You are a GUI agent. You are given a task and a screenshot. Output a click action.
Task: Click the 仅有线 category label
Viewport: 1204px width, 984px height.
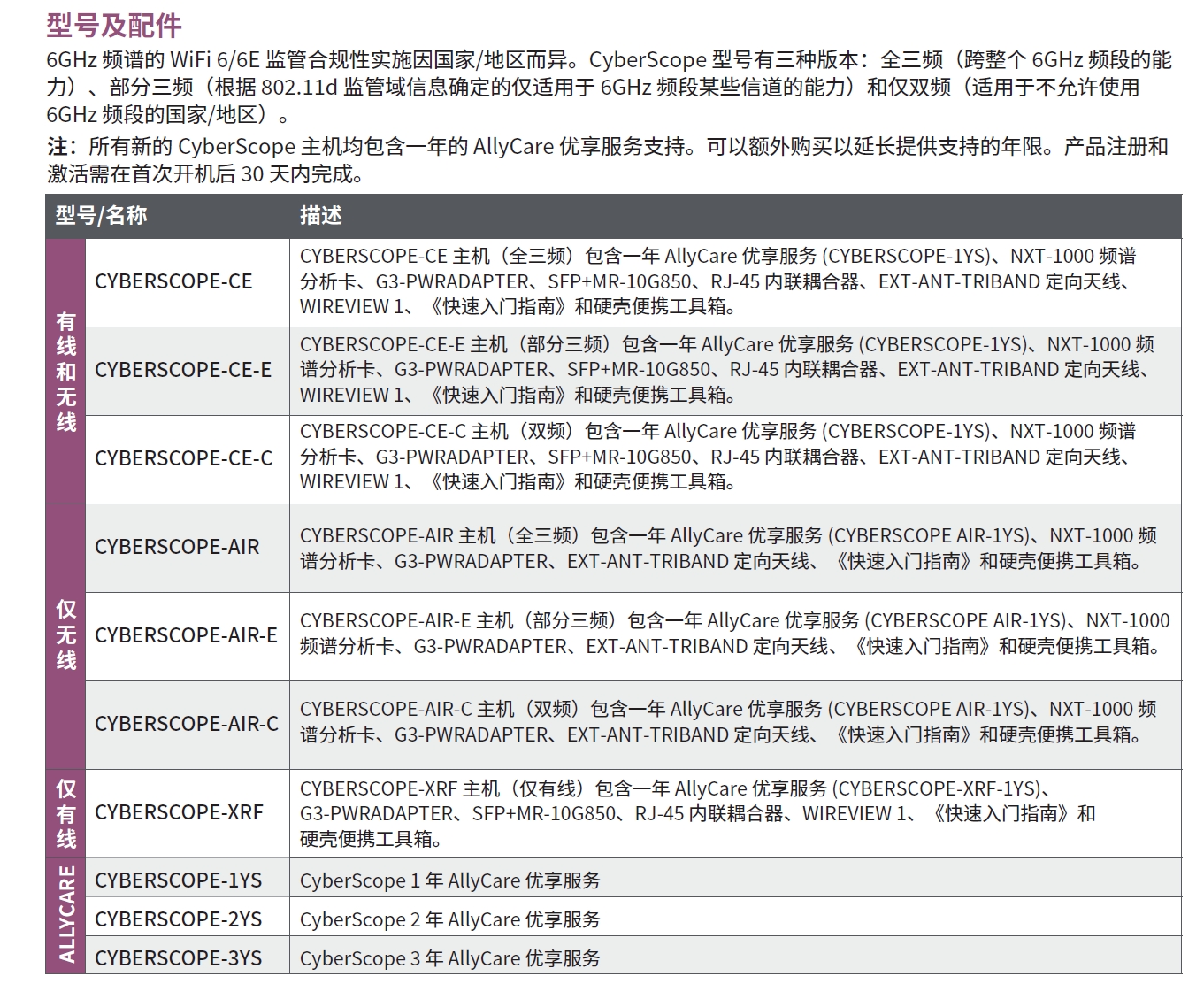(66, 813)
